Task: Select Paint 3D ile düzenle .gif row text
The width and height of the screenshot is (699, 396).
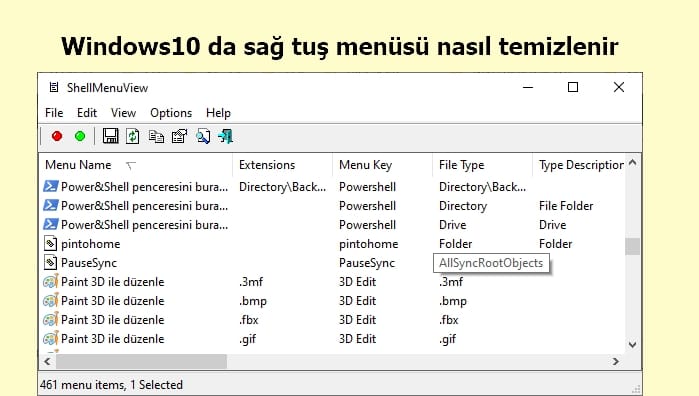Action: 112,339
